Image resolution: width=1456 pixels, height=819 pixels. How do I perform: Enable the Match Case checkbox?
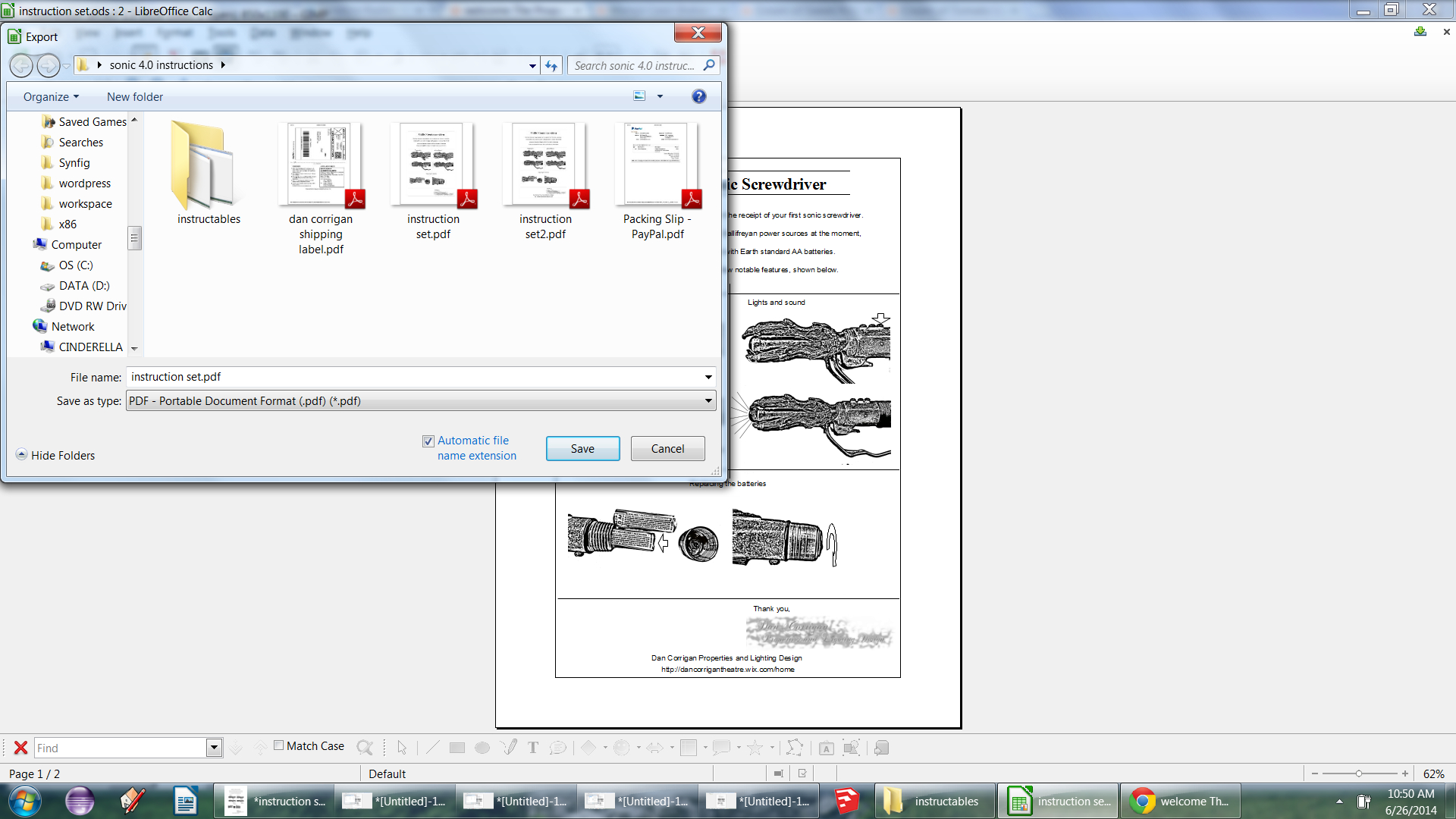pyautogui.click(x=279, y=745)
